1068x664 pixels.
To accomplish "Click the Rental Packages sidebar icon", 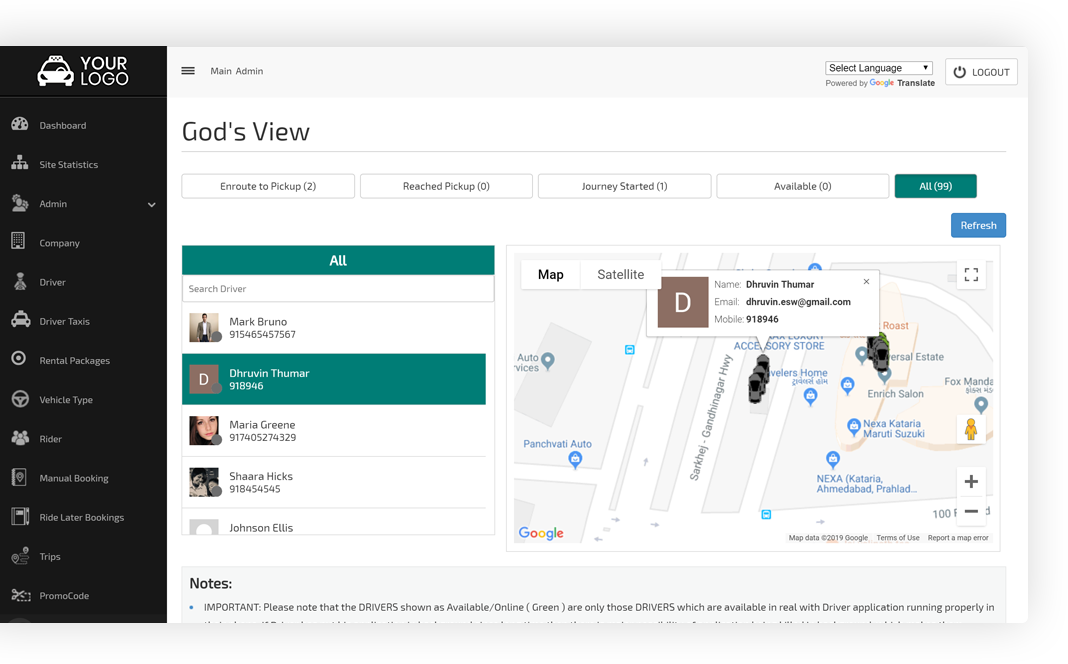I will point(20,360).
